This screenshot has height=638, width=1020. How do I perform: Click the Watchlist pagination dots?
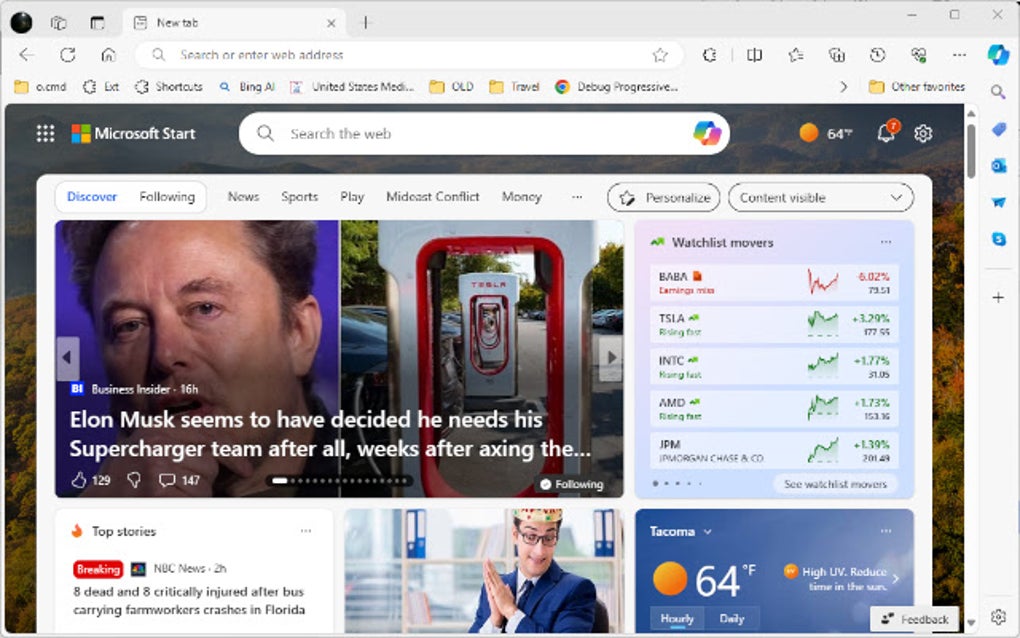(x=677, y=483)
